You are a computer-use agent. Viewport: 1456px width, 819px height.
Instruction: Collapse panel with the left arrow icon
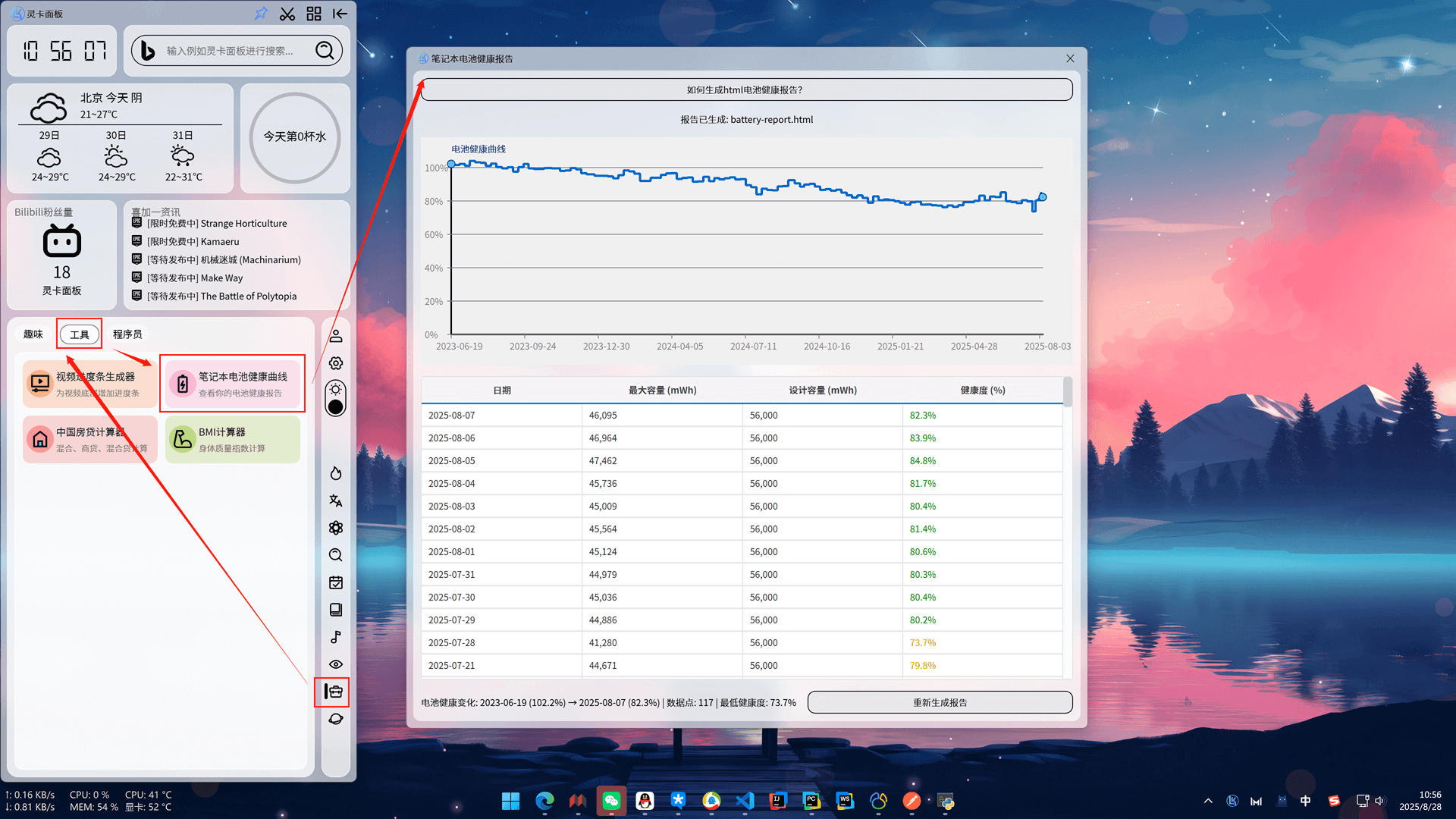click(340, 14)
